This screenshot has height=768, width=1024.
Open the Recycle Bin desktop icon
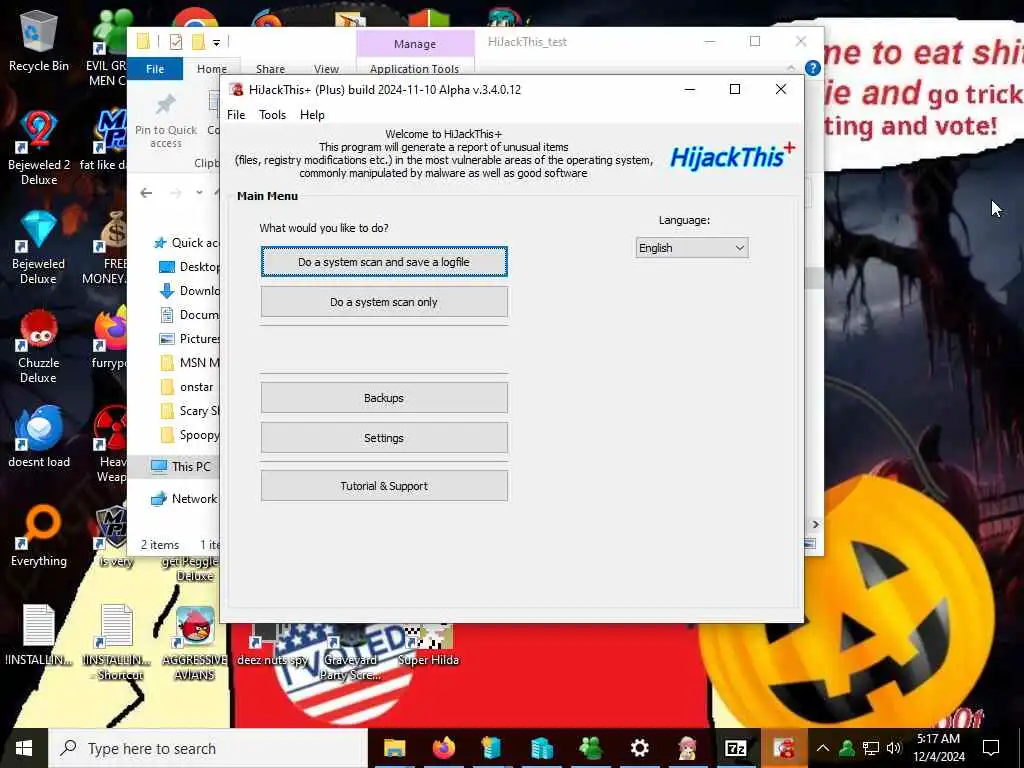tap(39, 42)
